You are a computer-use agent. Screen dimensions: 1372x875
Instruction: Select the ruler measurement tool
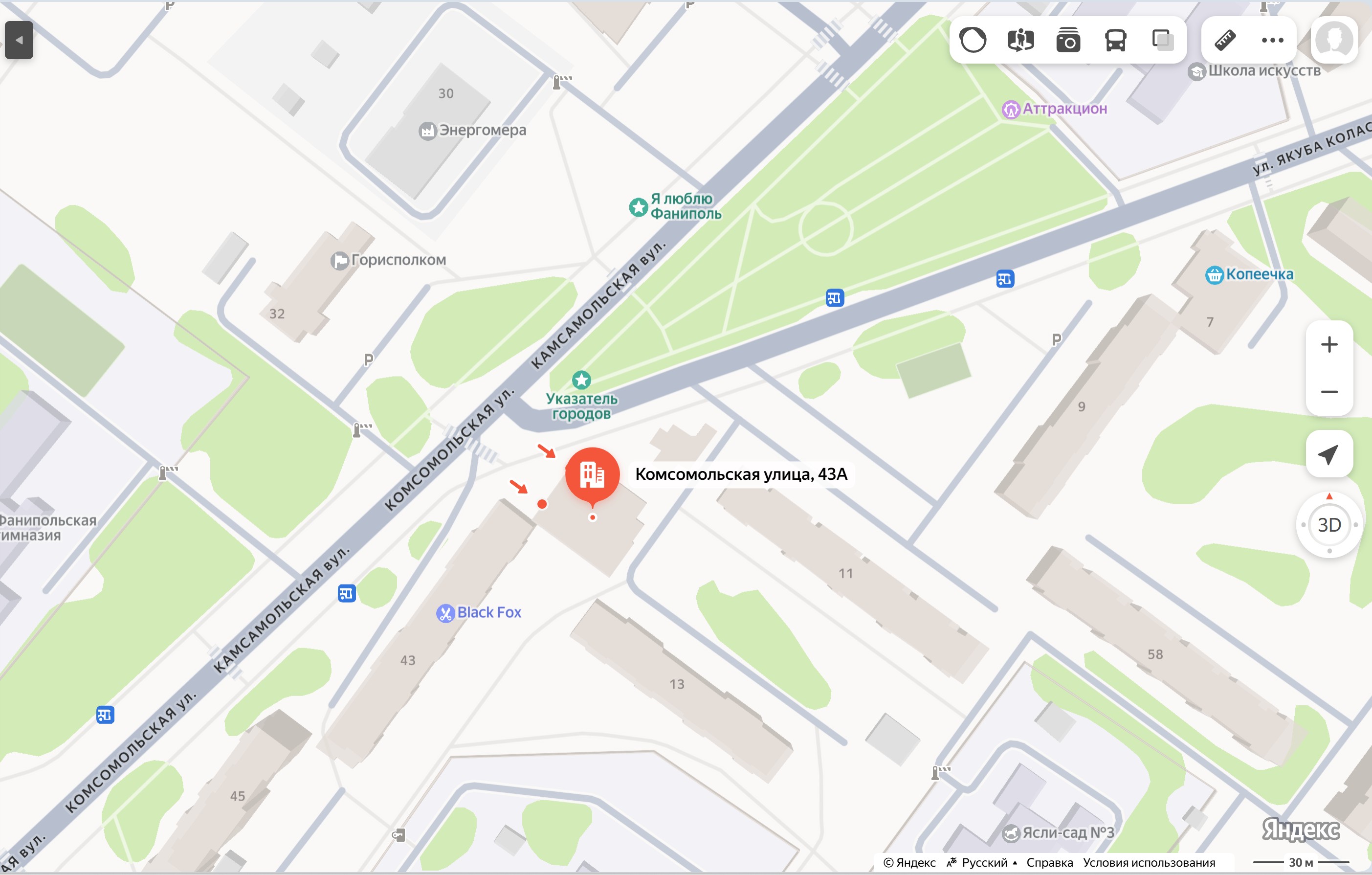coord(1225,40)
